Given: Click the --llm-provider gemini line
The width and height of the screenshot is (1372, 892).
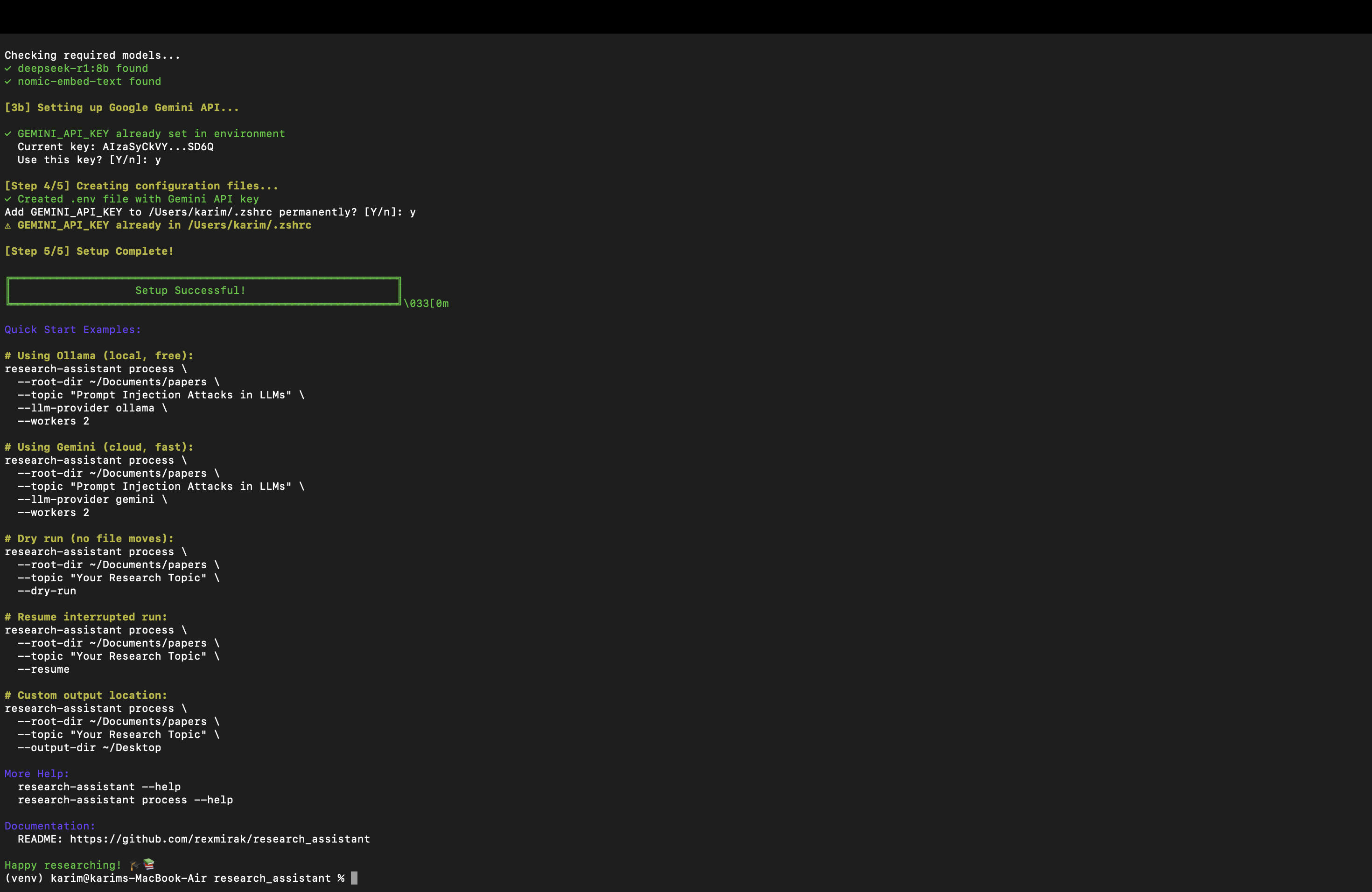Looking at the screenshot, I should point(92,500).
